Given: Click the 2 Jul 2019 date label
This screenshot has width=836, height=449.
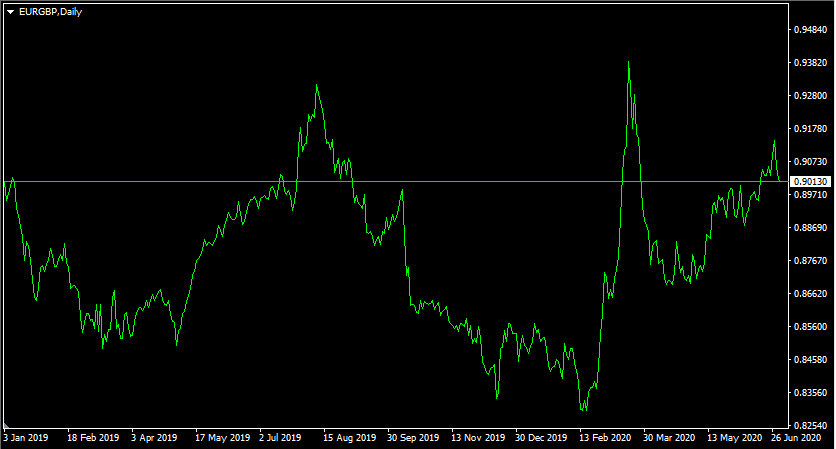Looking at the screenshot, I should pyautogui.click(x=280, y=438).
